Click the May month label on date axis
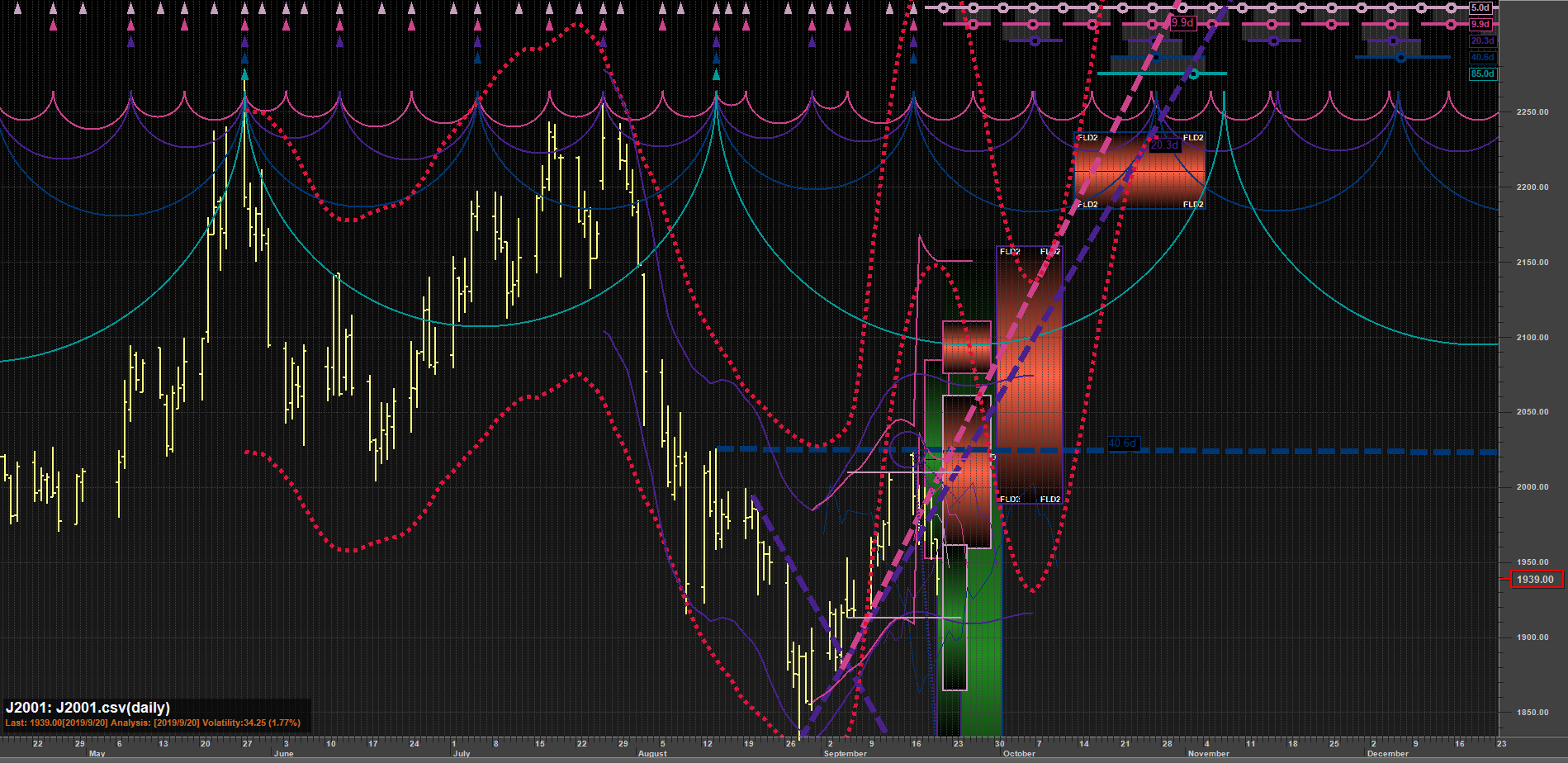 97,754
